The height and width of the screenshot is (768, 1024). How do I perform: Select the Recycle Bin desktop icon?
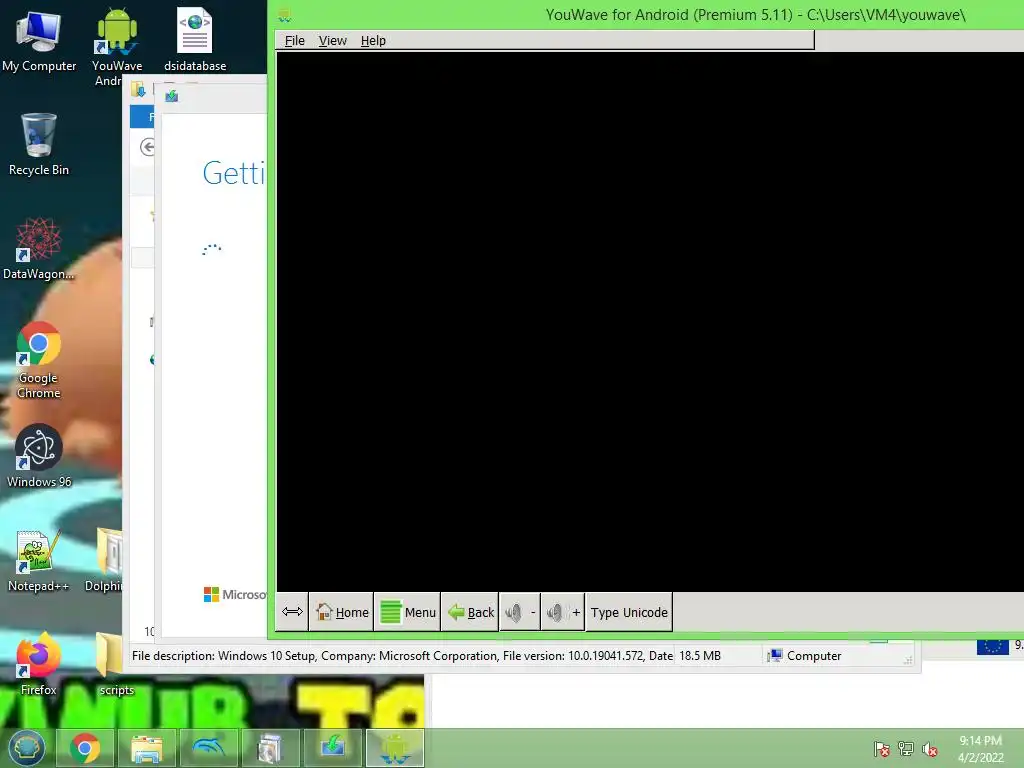[x=39, y=144]
